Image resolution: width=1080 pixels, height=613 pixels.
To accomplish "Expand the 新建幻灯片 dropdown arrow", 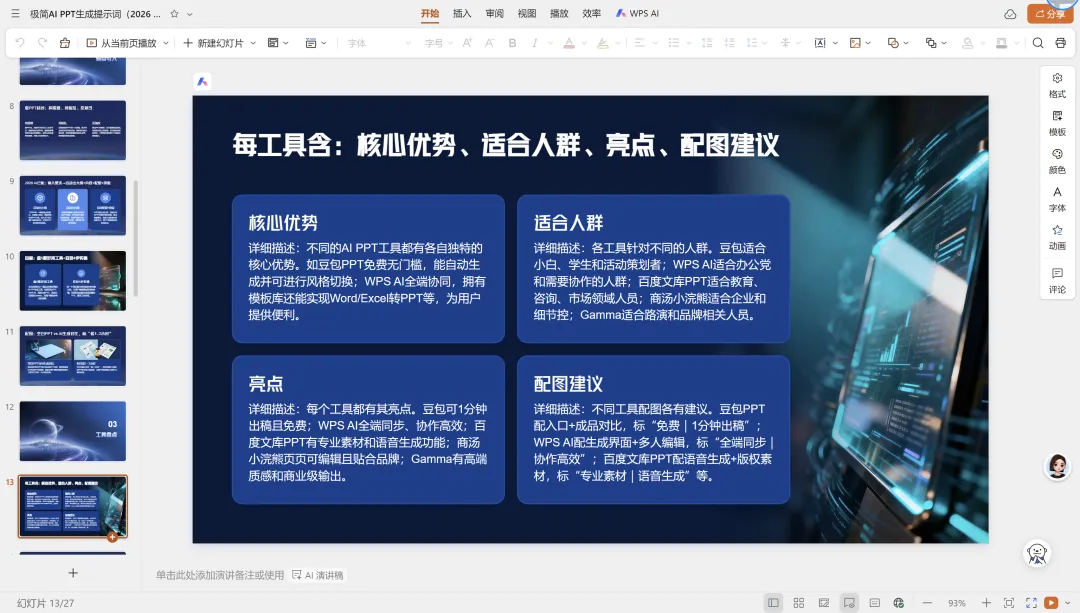I will [253, 43].
